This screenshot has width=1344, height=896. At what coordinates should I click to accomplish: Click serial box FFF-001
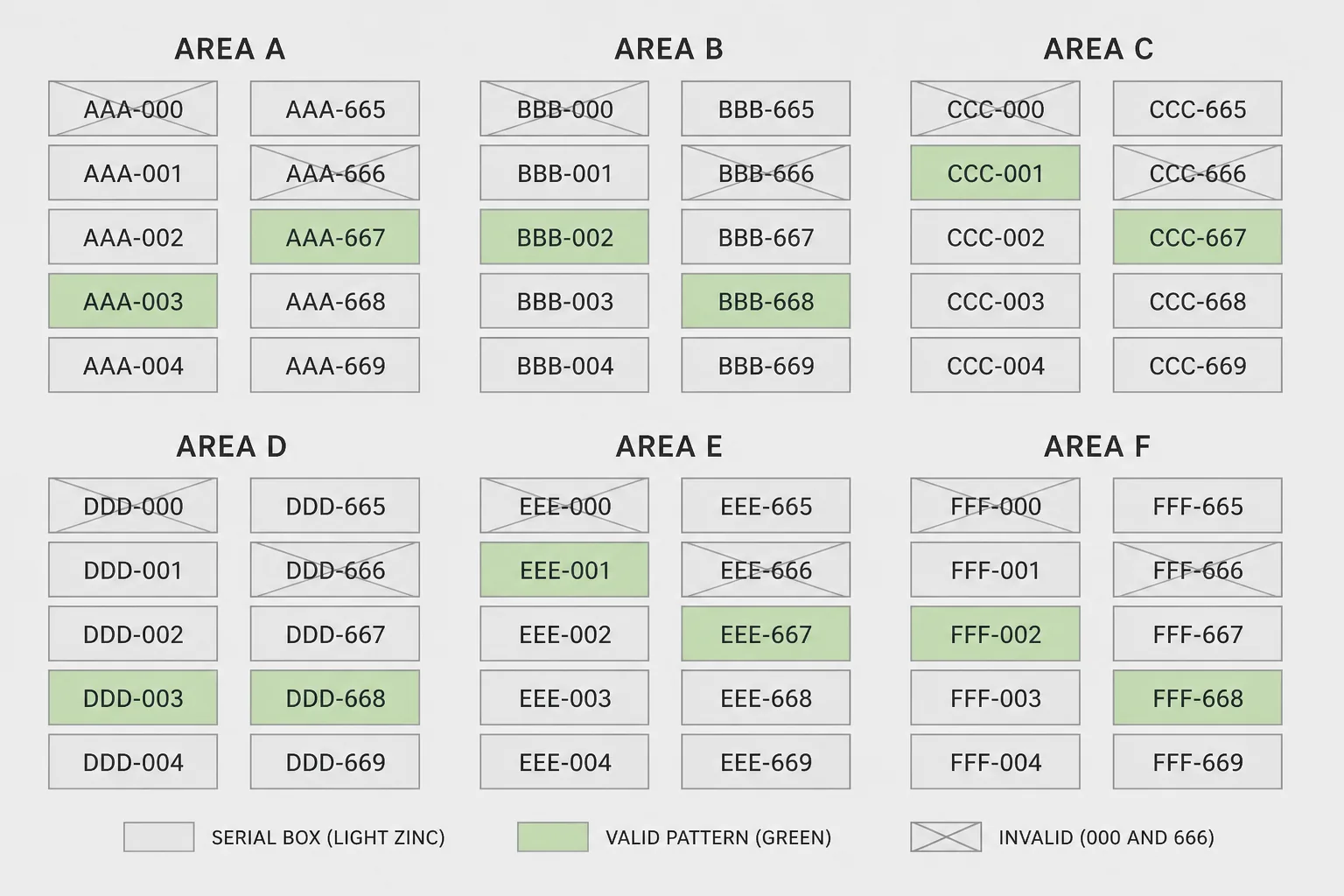coord(995,570)
